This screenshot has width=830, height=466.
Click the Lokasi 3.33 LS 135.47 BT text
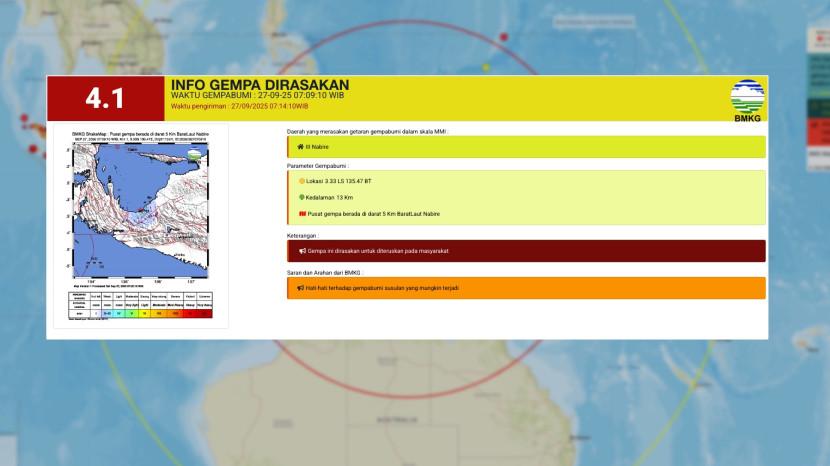pos(339,181)
